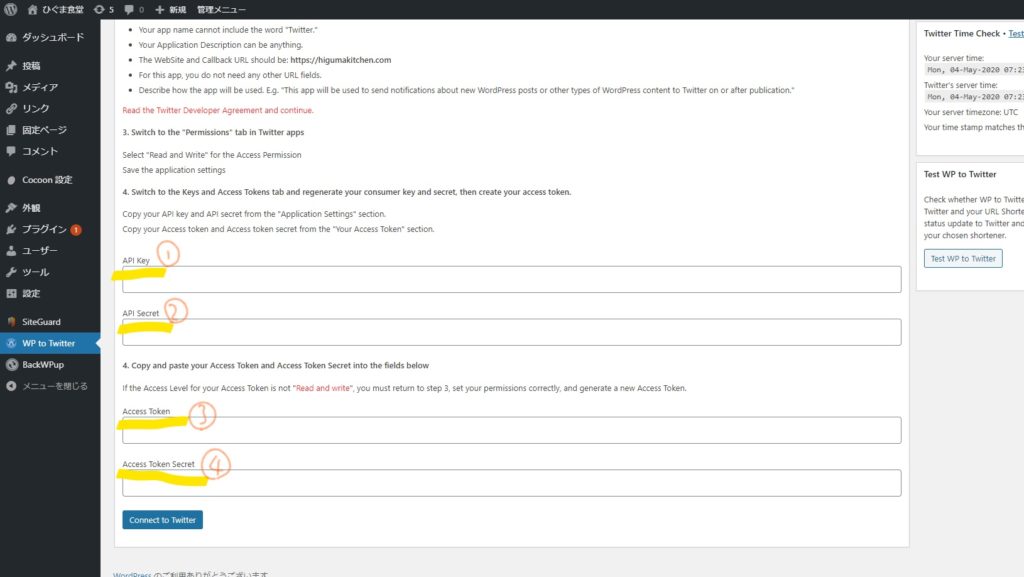1024x577 pixels.
Task: Click the Cocoon 設定 icon
Action: (x=11, y=179)
